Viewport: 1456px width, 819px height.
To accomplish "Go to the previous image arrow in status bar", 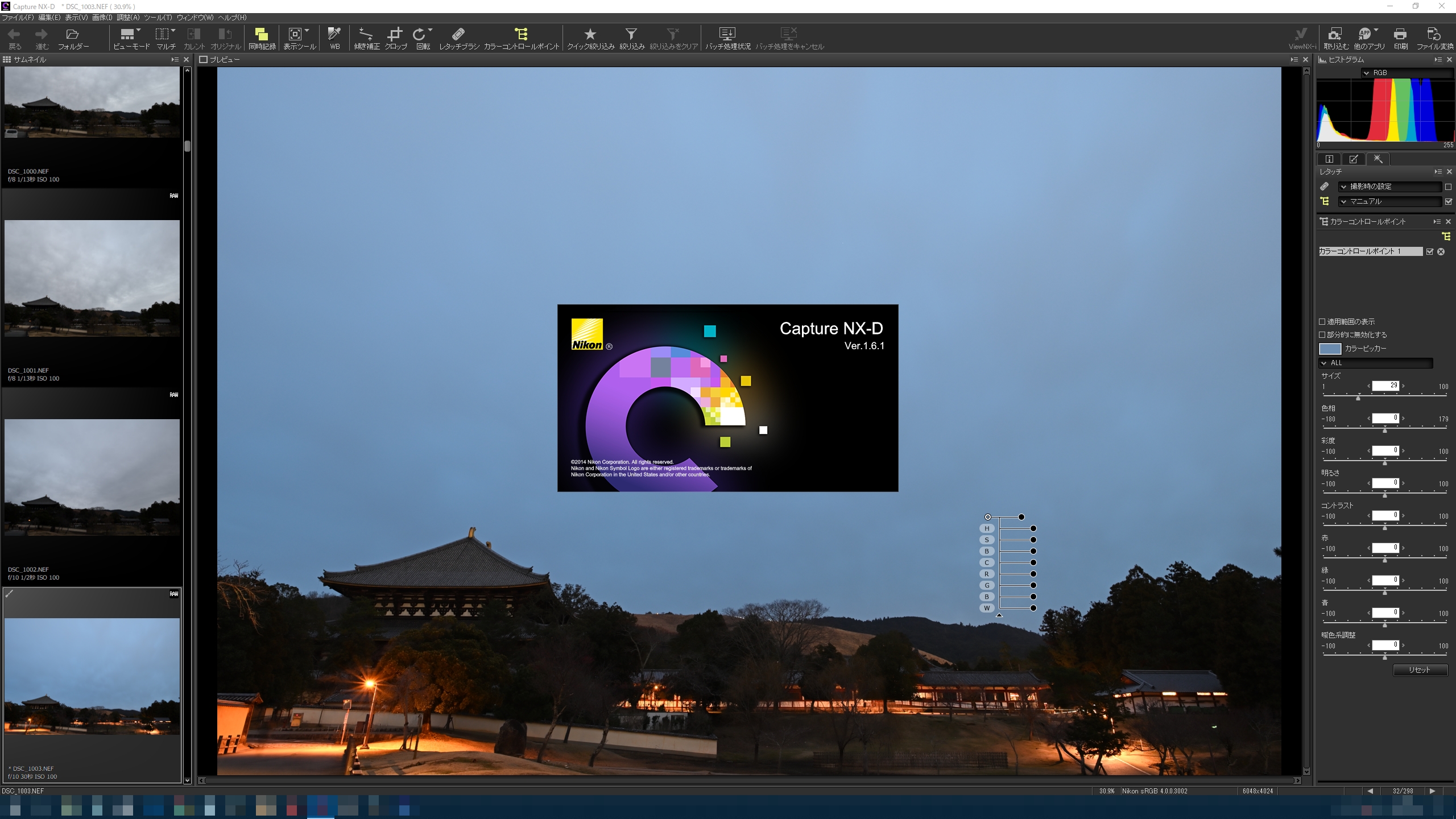I will coord(1370,791).
